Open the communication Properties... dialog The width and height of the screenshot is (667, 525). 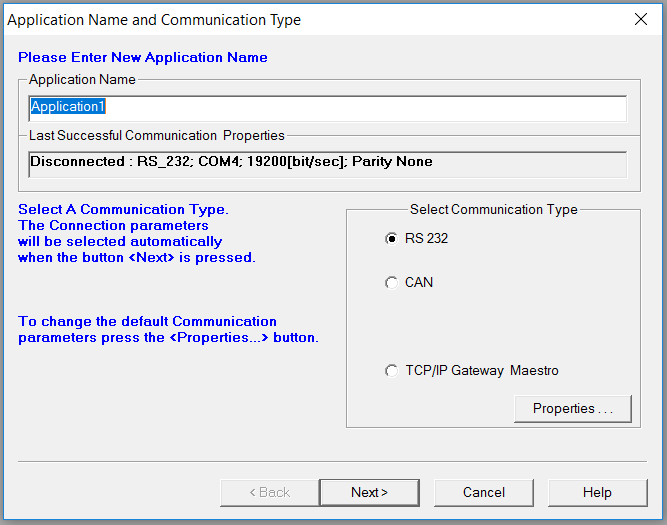pos(573,409)
